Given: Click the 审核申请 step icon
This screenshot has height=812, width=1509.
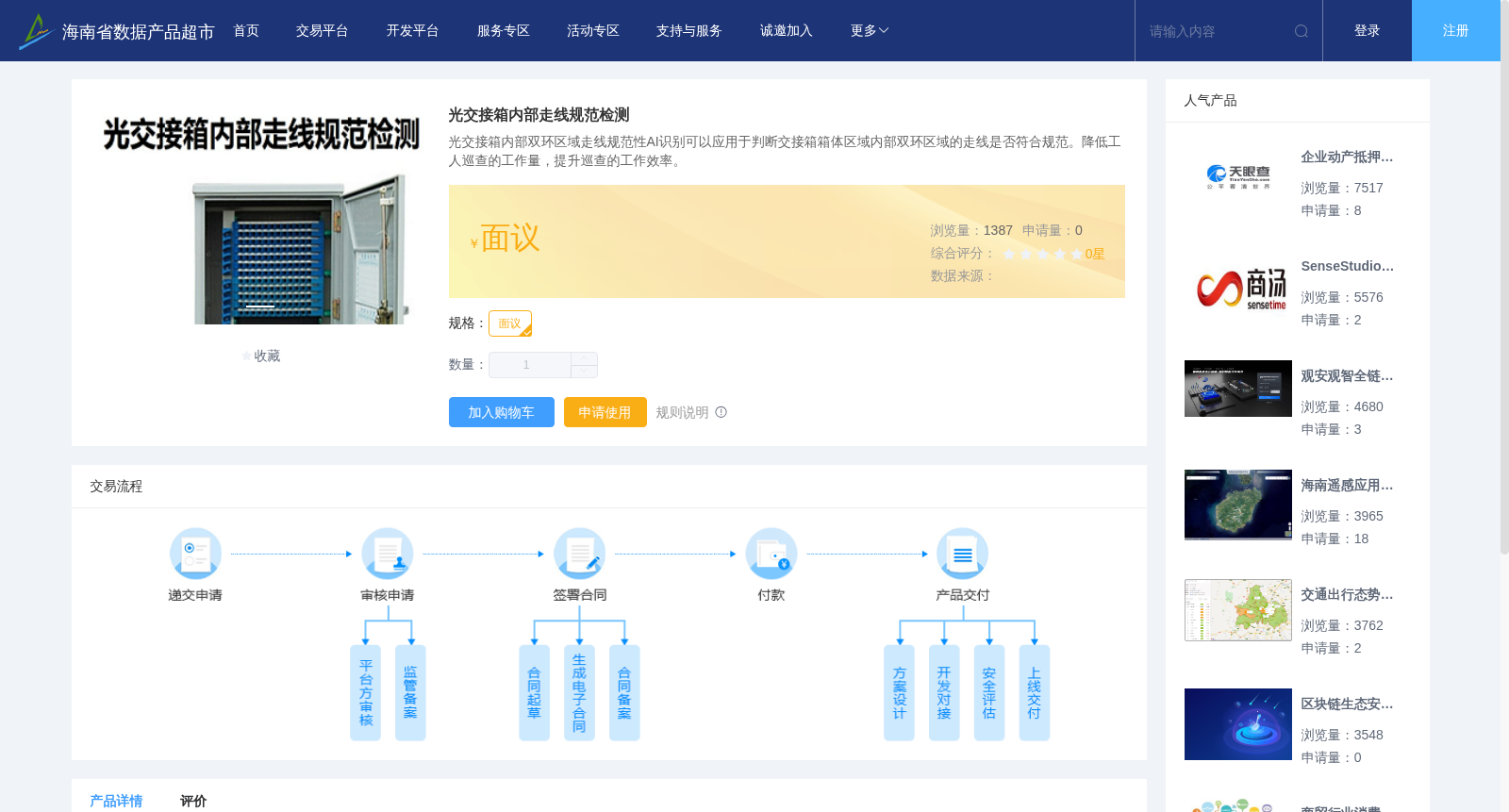Looking at the screenshot, I should (388, 554).
